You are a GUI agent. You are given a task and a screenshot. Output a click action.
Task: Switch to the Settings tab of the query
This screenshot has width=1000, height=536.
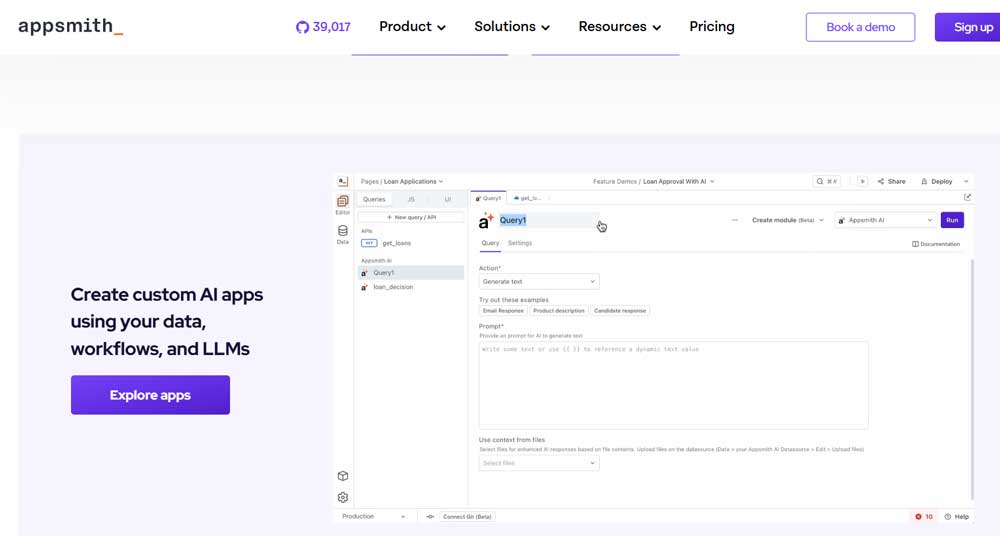[x=520, y=243]
